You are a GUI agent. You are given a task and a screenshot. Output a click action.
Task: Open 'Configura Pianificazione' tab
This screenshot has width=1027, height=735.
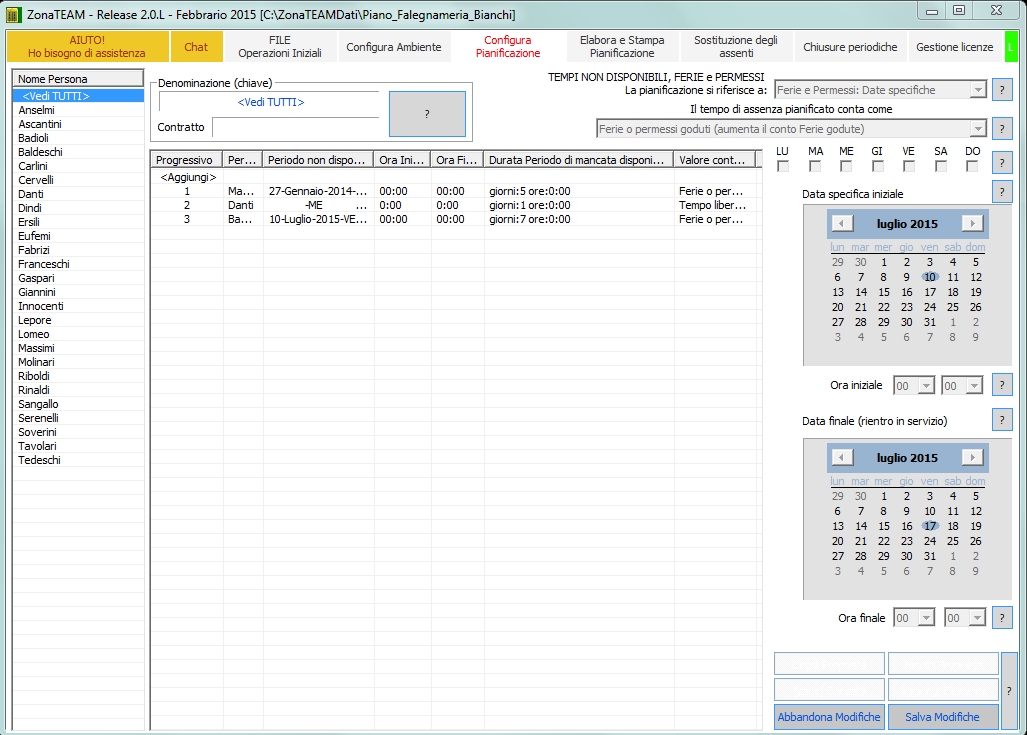508,47
